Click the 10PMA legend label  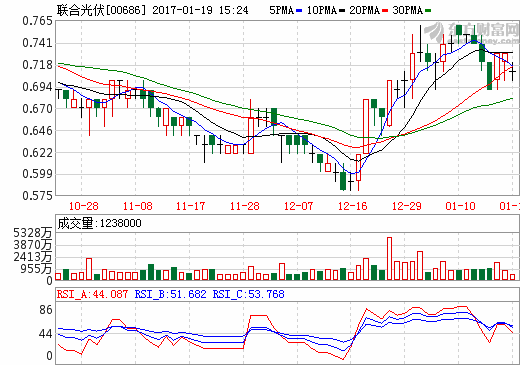[322, 10]
